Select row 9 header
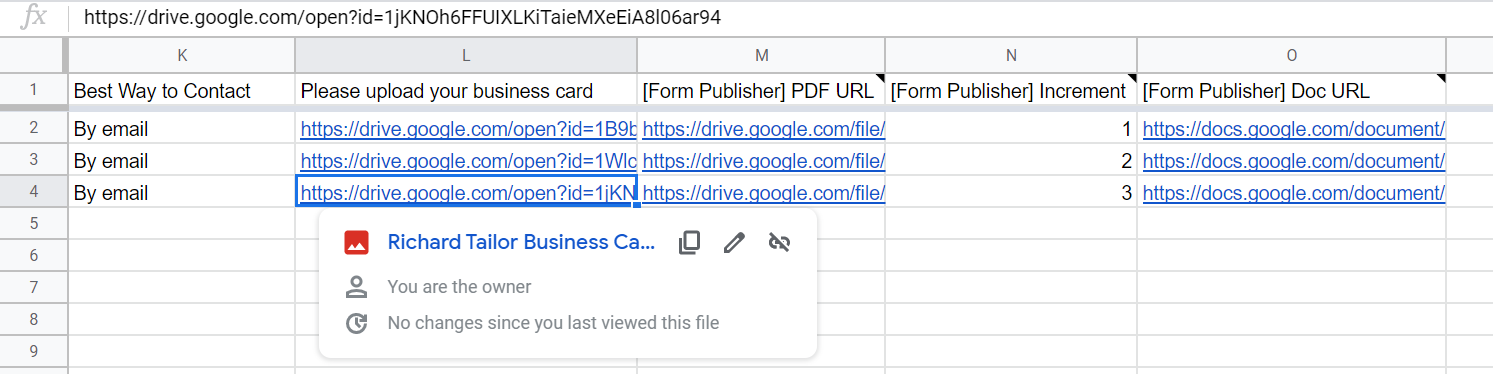 click(33, 352)
